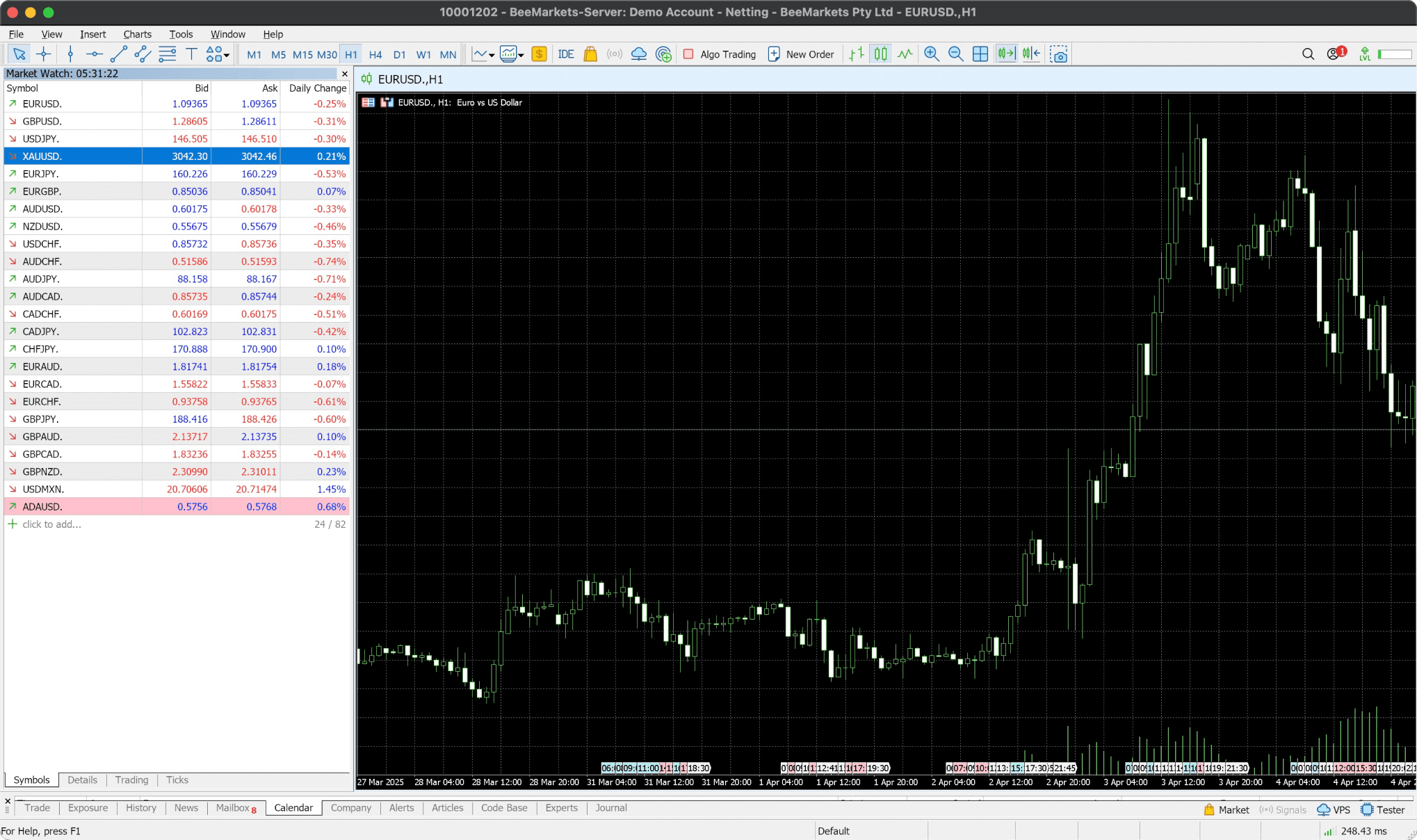Viewport: 1417px width, 840px height.
Task: Click the zoom in magnifier icon
Action: click(x=931, y=54)
